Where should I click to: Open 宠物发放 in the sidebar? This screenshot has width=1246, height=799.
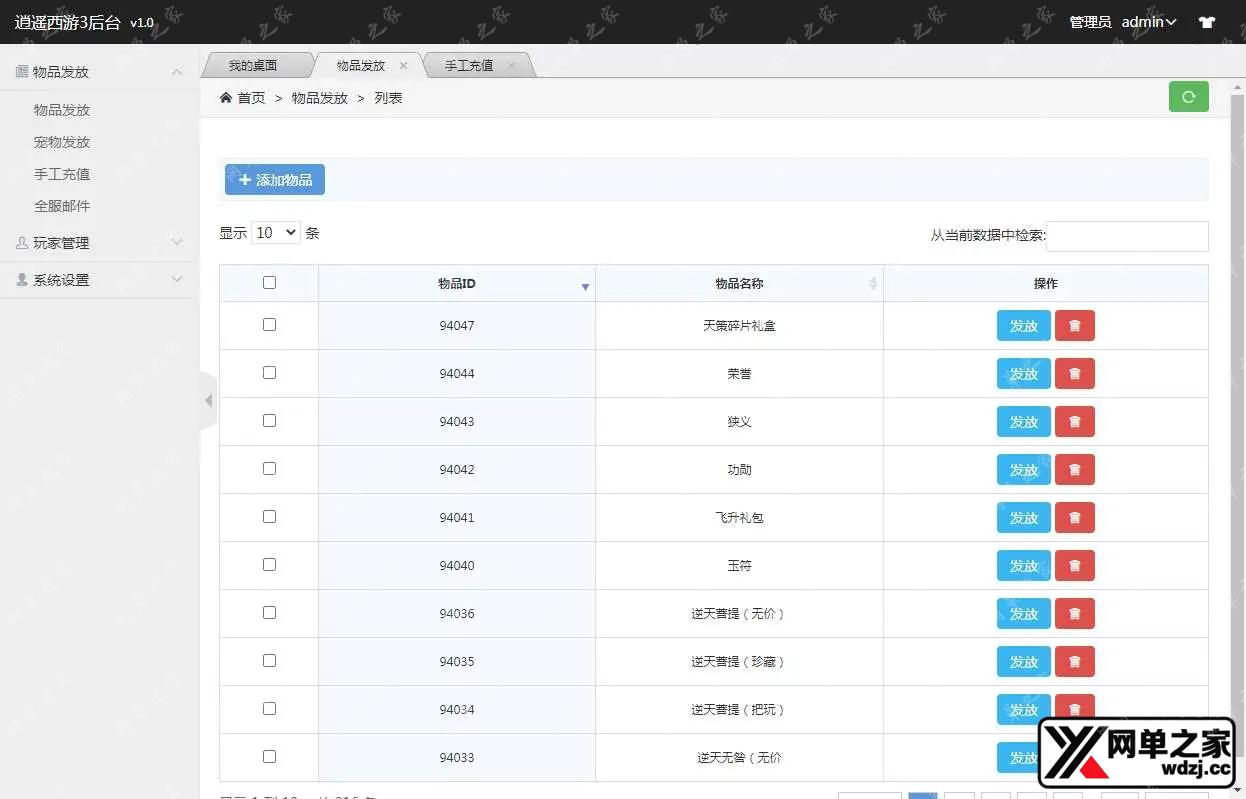click(62, 142)
